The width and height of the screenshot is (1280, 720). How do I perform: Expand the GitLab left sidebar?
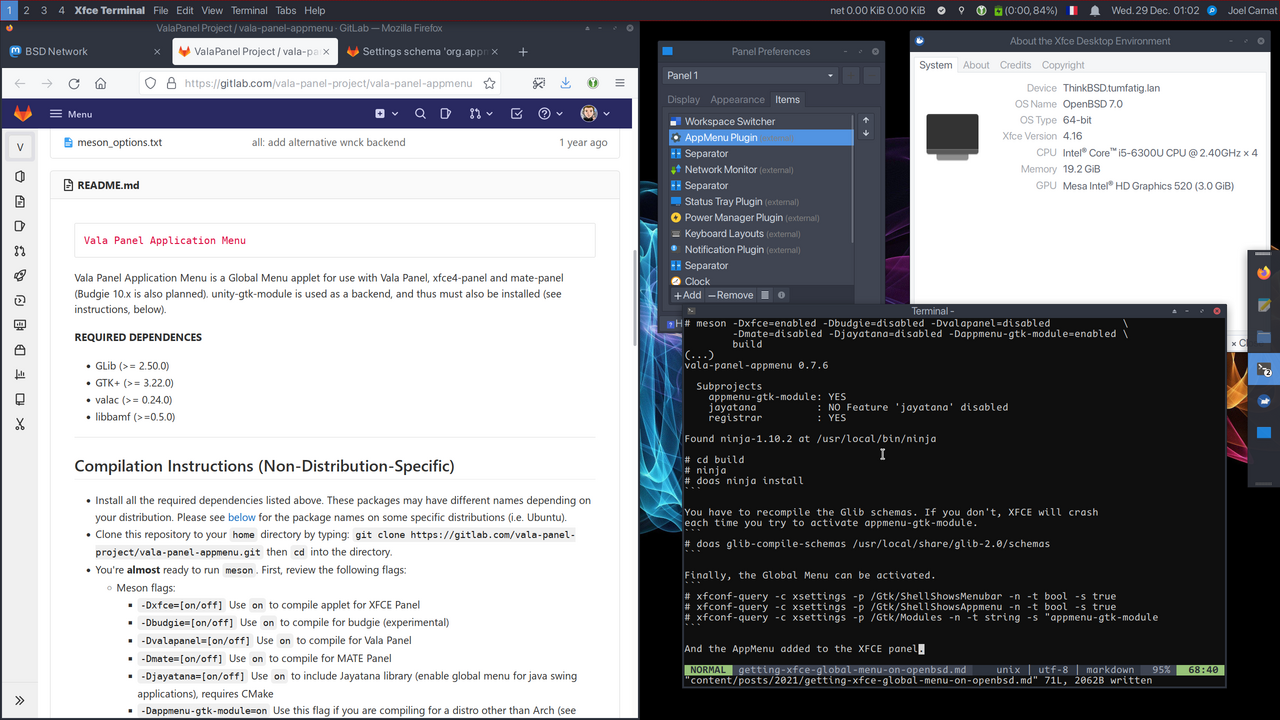[x=19, y=700]
